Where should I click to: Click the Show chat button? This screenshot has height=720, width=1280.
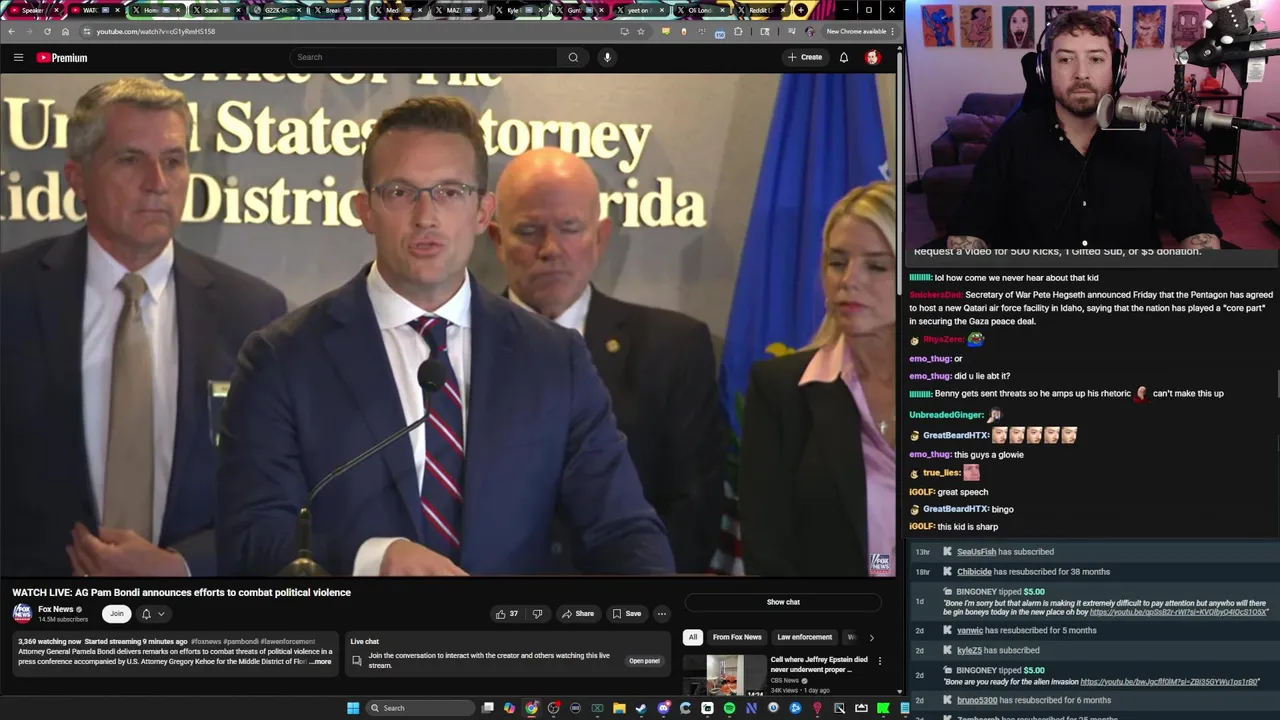783,602
